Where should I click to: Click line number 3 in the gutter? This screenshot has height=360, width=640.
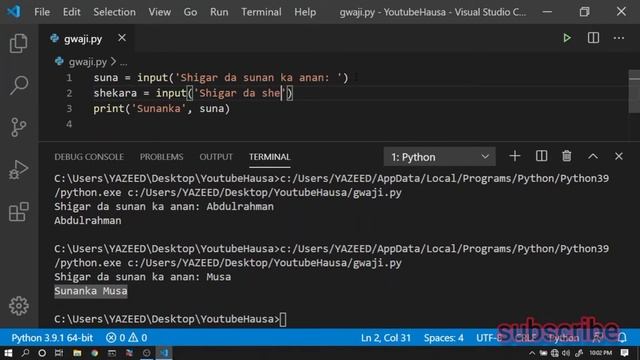tap(69, 109)
